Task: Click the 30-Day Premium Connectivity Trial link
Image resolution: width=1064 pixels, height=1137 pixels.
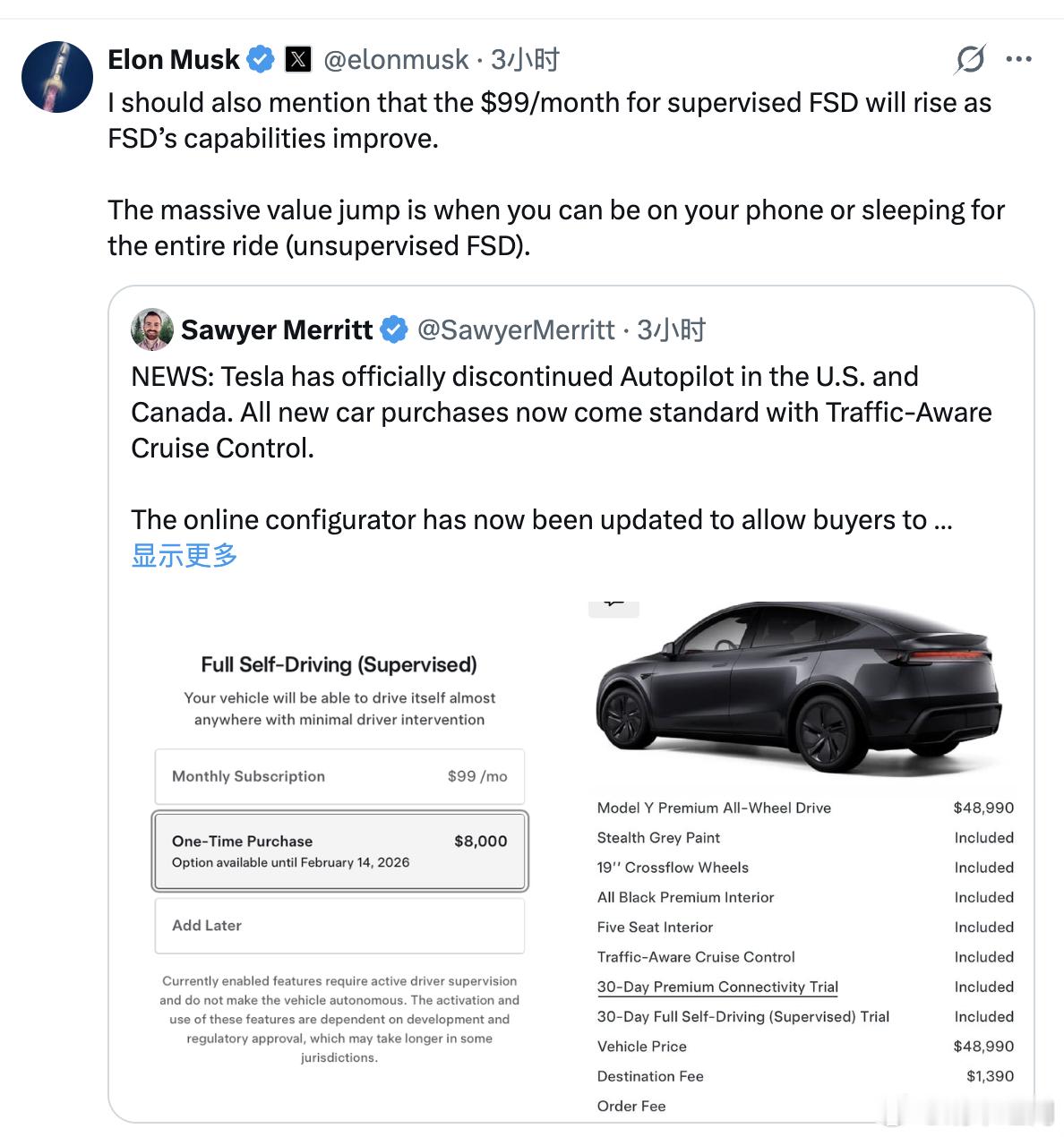Action: tap(717, 987)
